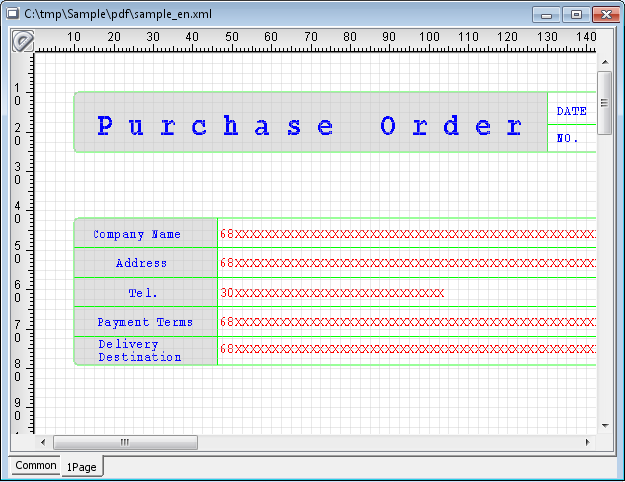Minimize the sample_en.xml window
Screen dimensions: 625x482
[548, 14]
